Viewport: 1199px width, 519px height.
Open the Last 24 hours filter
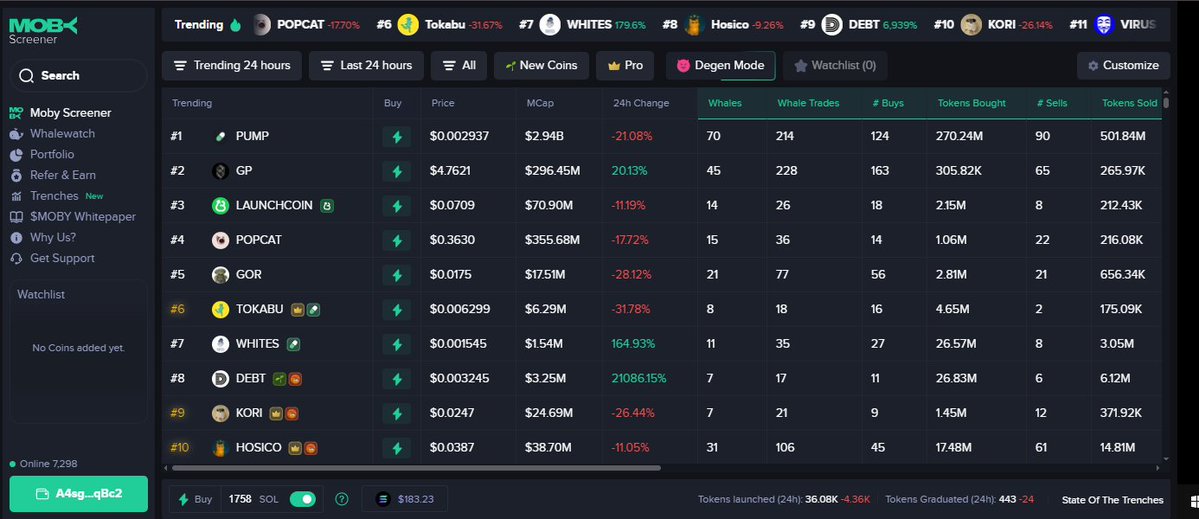366,66
